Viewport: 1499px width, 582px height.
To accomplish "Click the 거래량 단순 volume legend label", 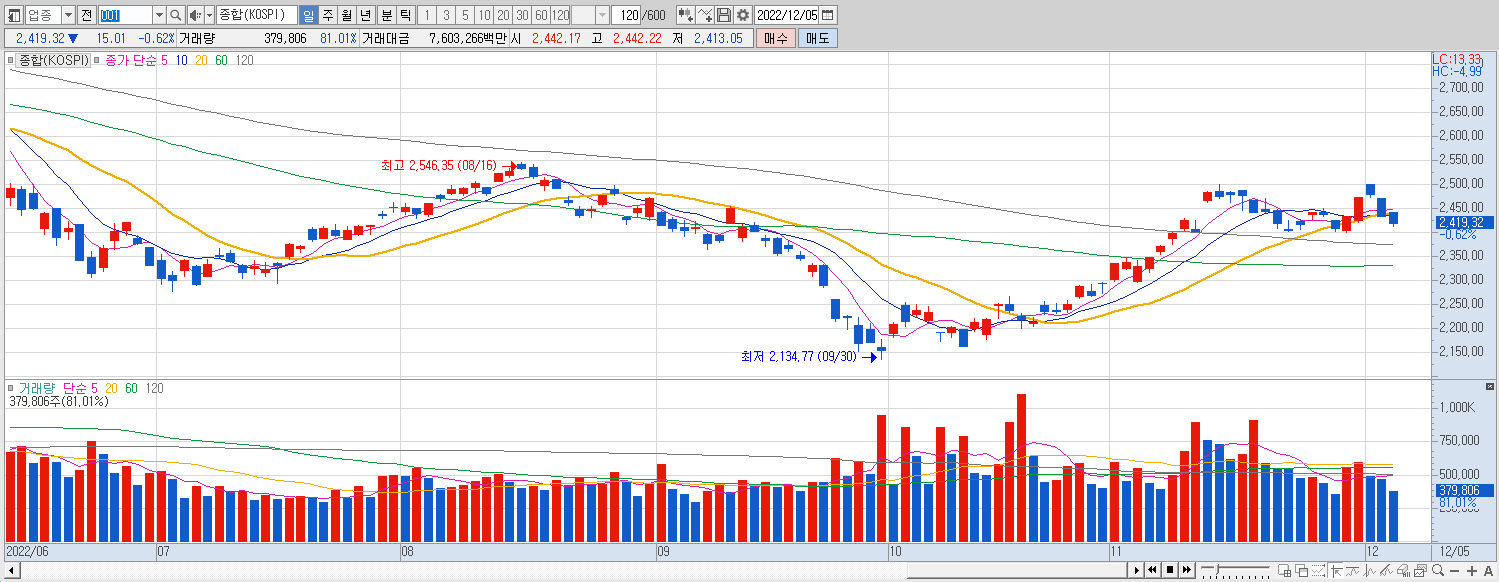I will point(52,388).
